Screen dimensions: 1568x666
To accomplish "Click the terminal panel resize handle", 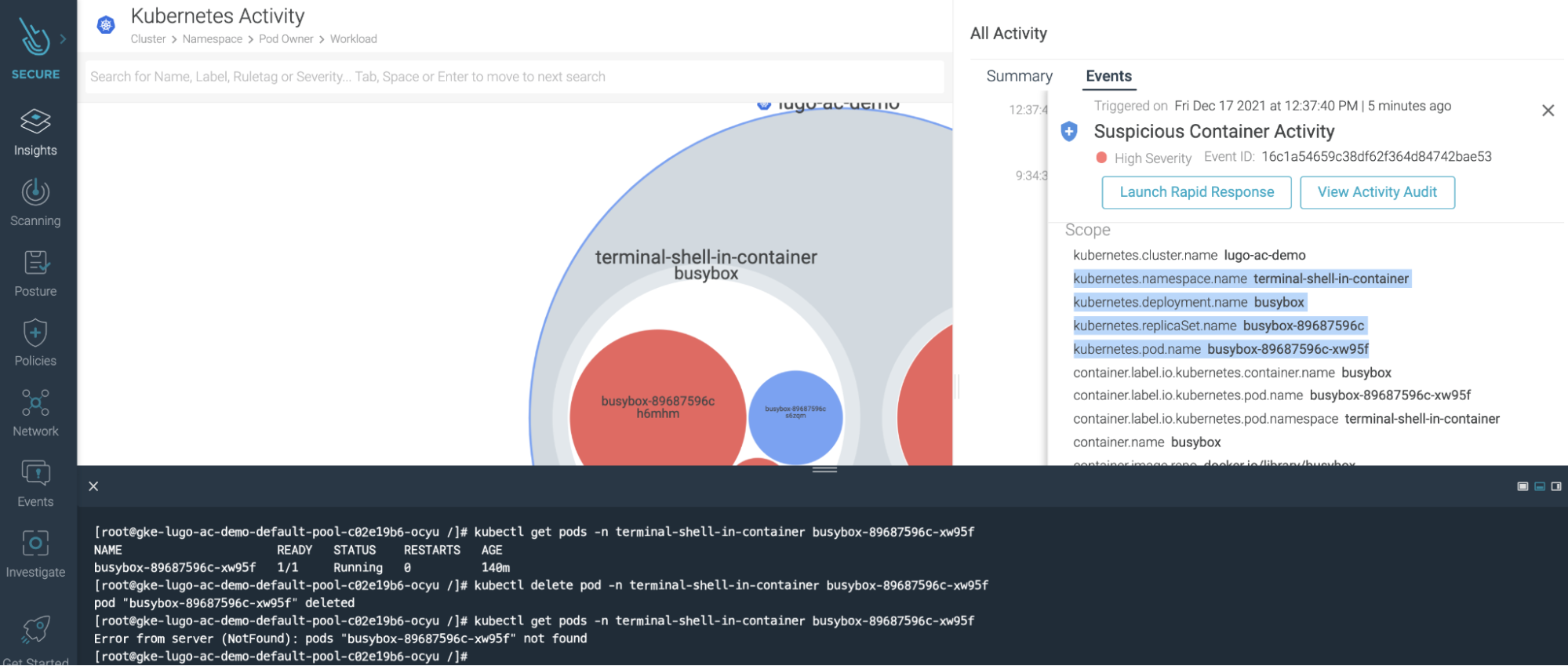I will pos(824,469).
